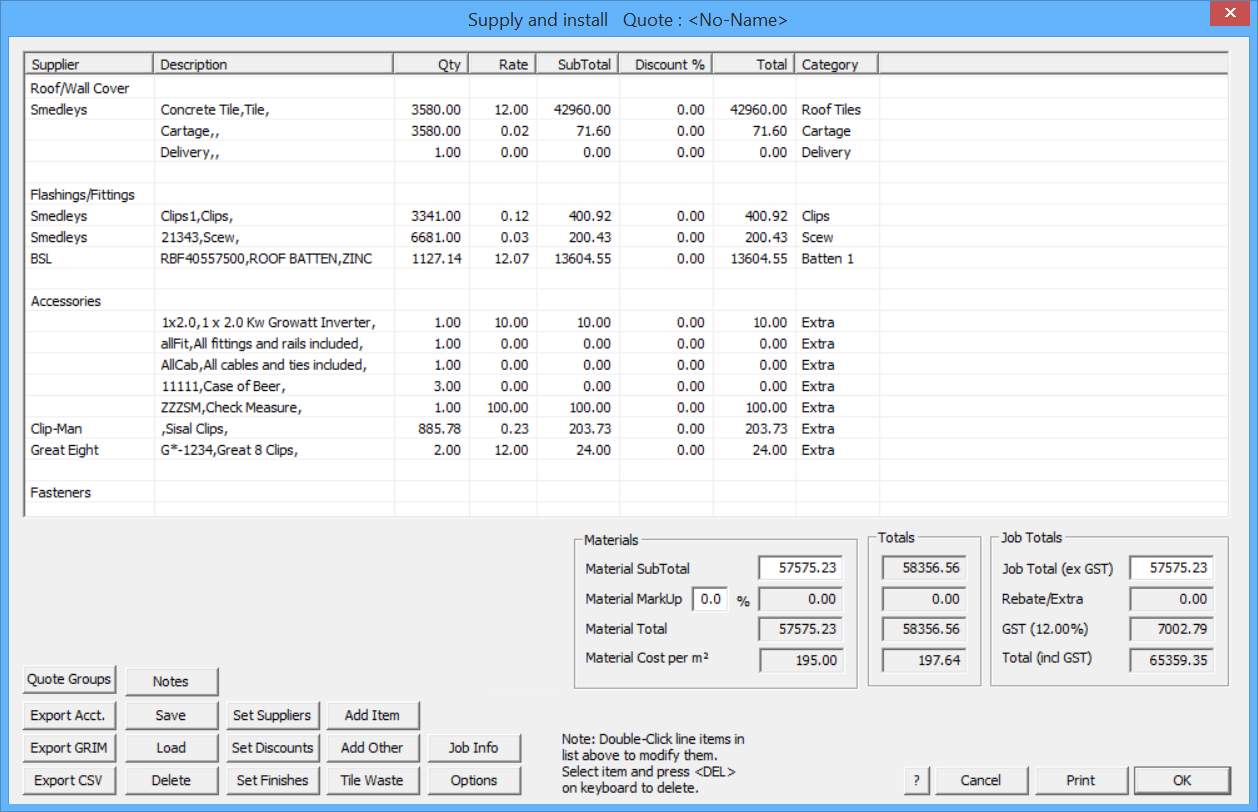
Task: Load a saved quote
Action: click(171, 747)
